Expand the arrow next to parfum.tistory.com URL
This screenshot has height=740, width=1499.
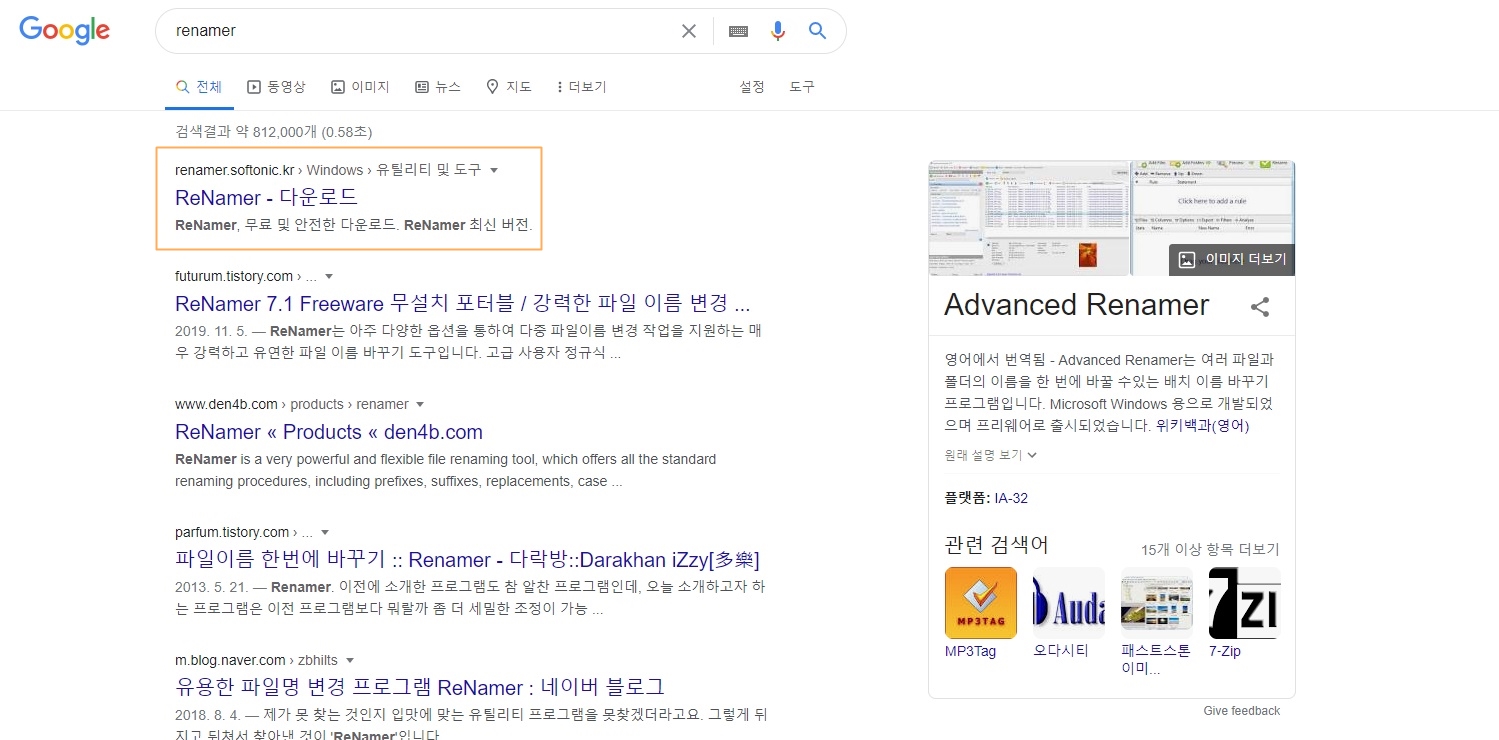coord(325,532)
